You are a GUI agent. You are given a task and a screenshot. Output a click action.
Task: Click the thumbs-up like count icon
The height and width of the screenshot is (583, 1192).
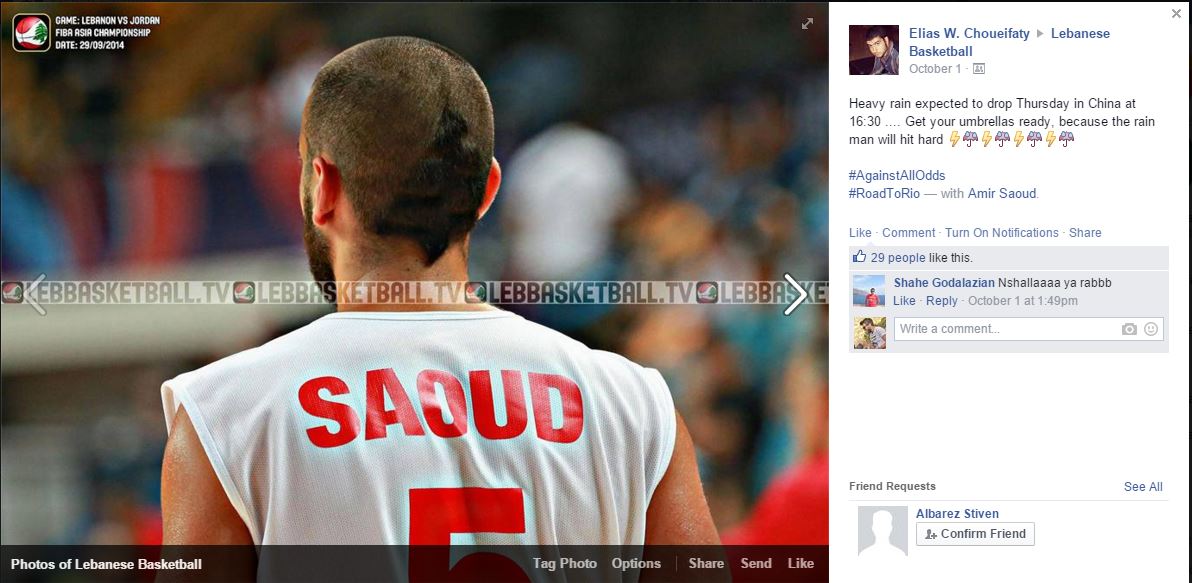[x=859, y=257]
